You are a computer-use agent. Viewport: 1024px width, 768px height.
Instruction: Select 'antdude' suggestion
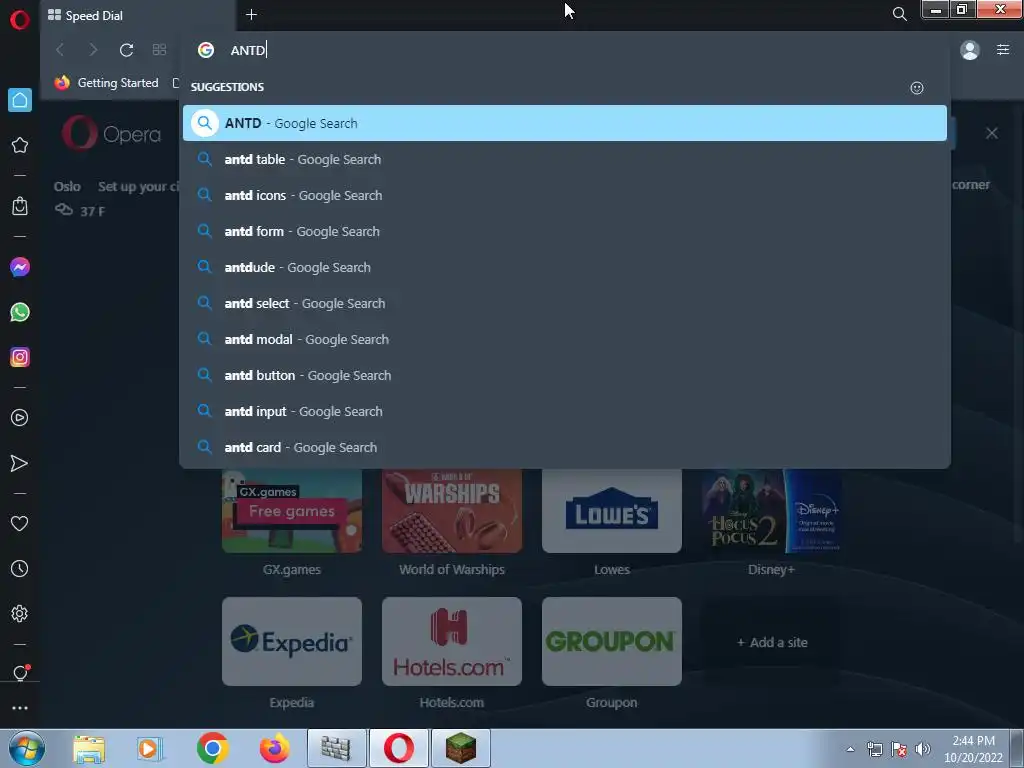565,267
